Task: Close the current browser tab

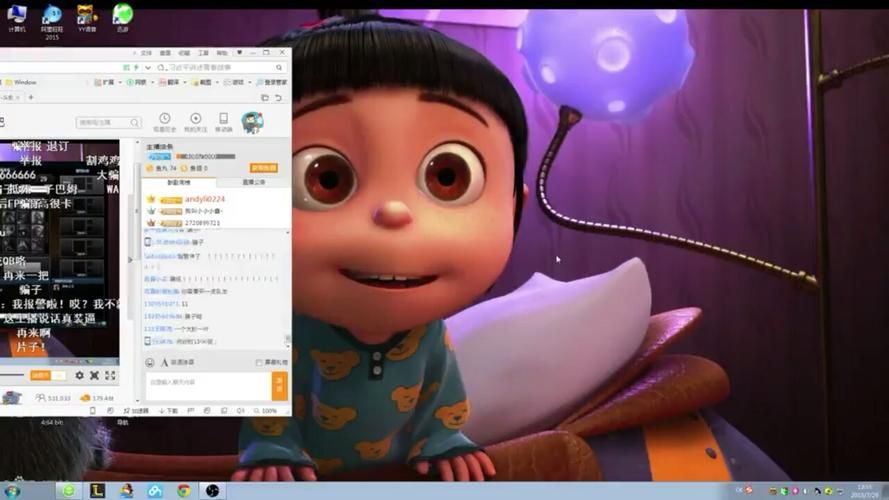Action: click(x=18, y=98)
